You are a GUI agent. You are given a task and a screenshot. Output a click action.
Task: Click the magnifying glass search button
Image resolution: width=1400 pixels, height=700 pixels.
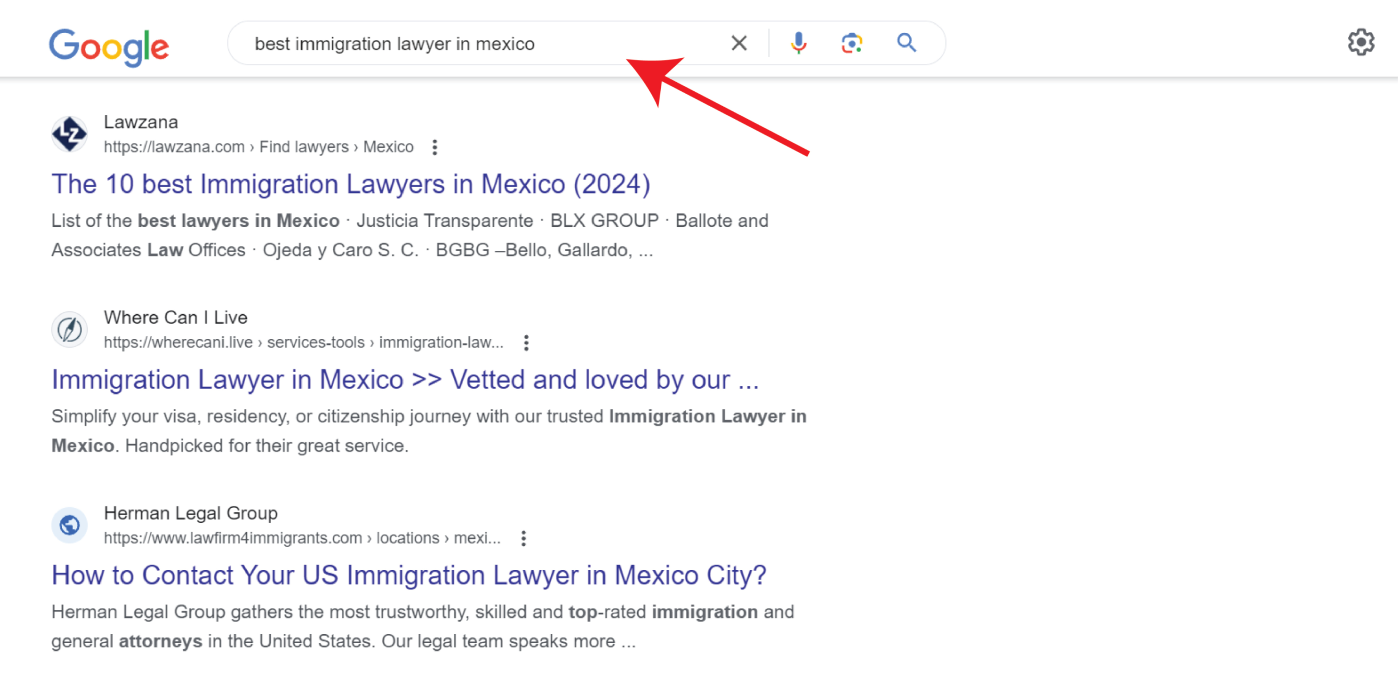click(906, 43)
